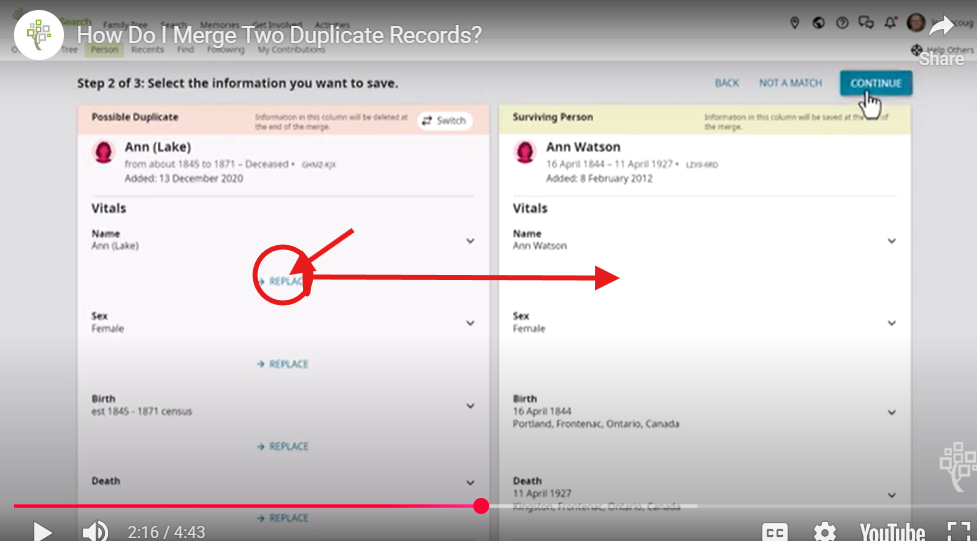
Task: Open the video on YouTube logo
Action: tap(892, 532)
